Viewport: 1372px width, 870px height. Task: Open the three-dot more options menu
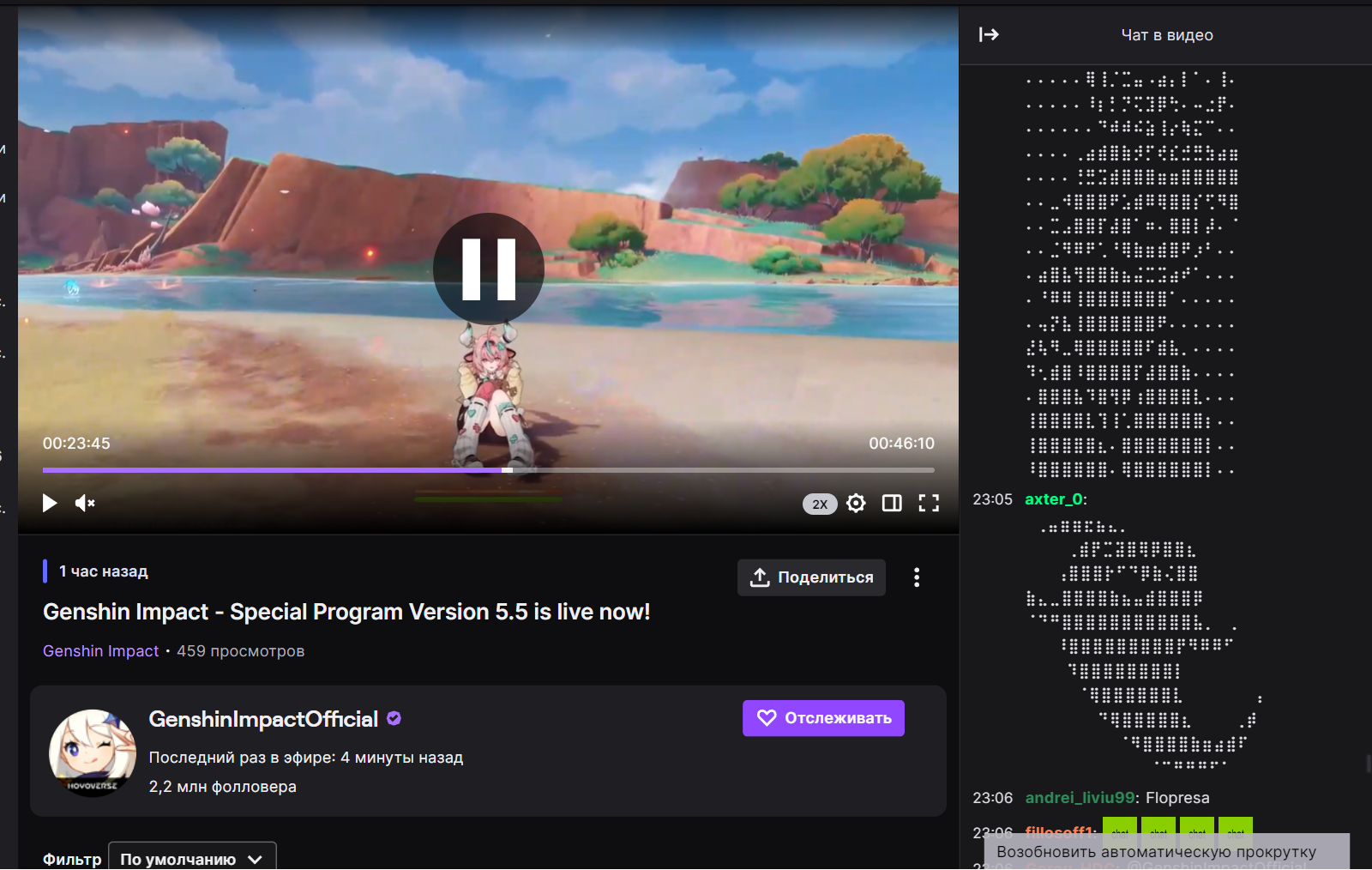pyautogui.click(x=917, y=577)
